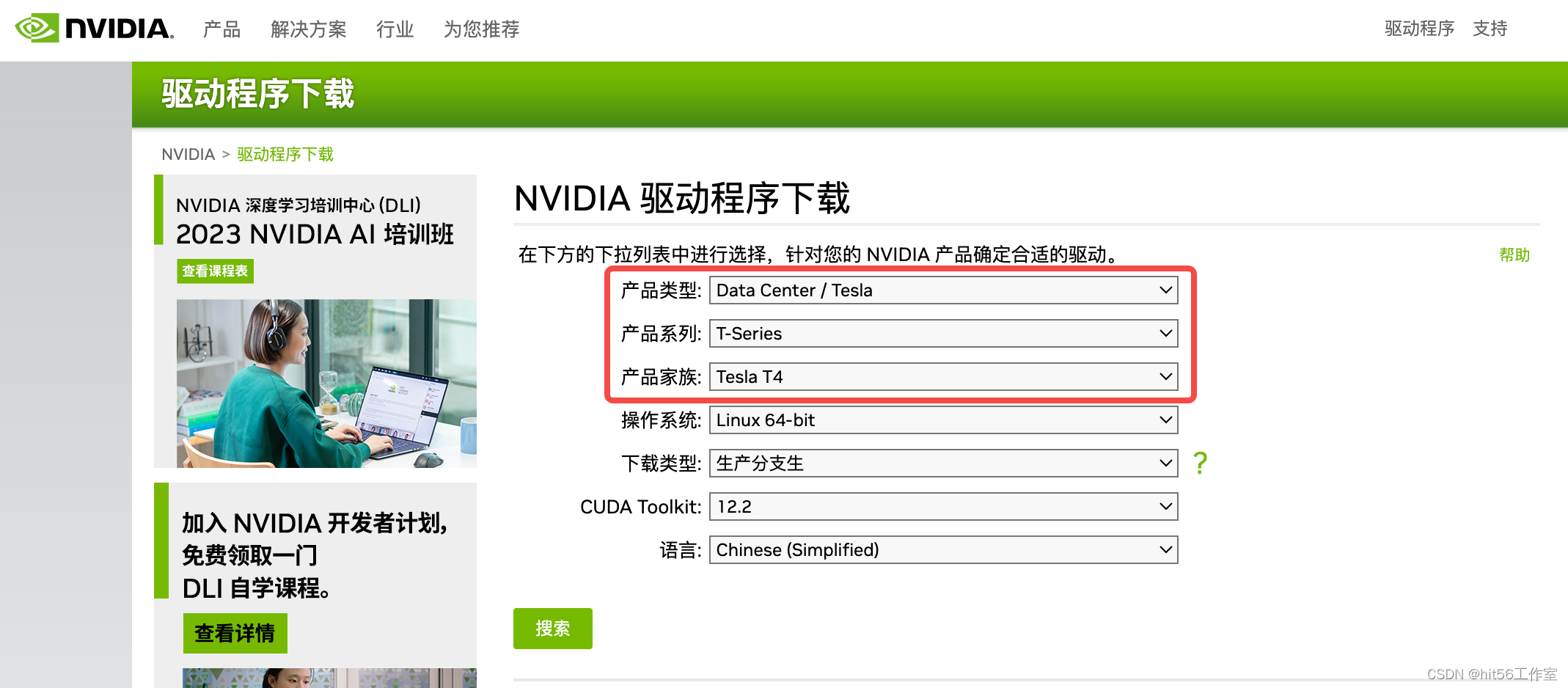Viewport: 1568px width, 688px height.
Task: Open the 操作系统 dropdown showing Linux 64-bit
Action: 943,420
